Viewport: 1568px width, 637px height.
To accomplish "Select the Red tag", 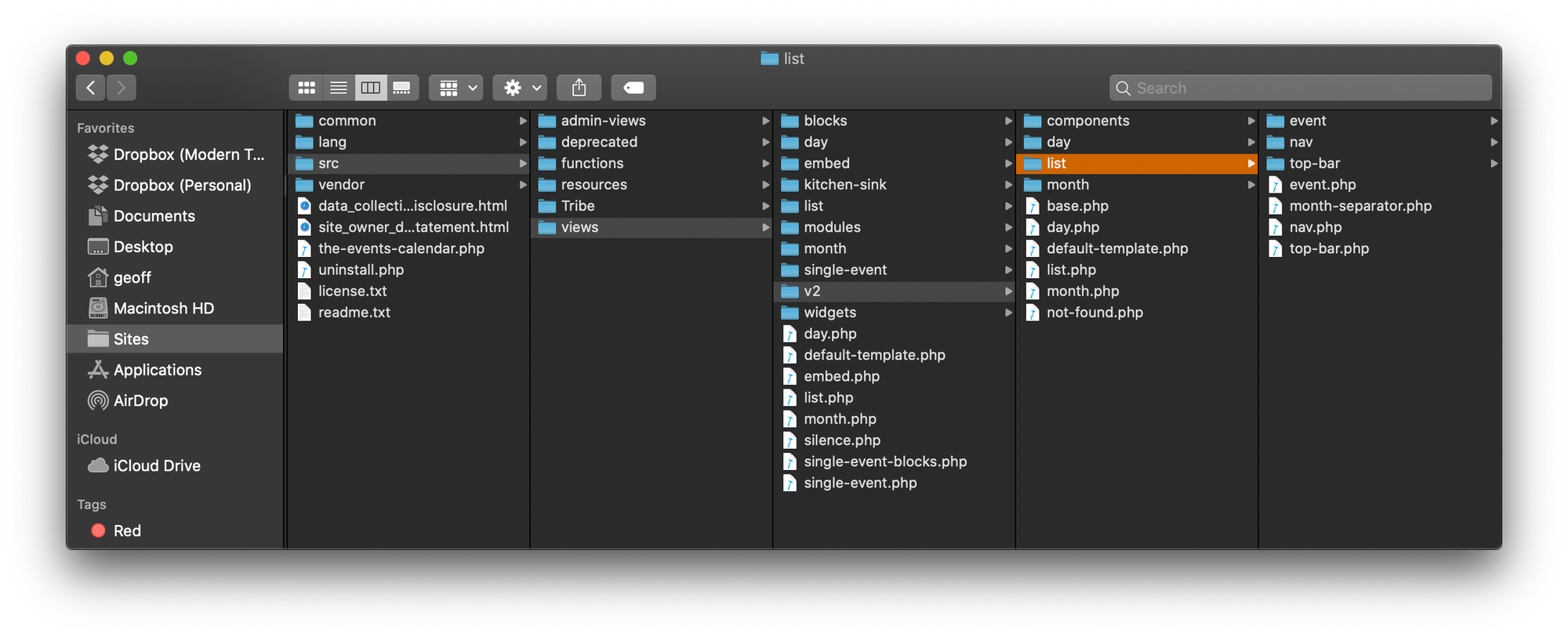I will click(x=176, y=530).
